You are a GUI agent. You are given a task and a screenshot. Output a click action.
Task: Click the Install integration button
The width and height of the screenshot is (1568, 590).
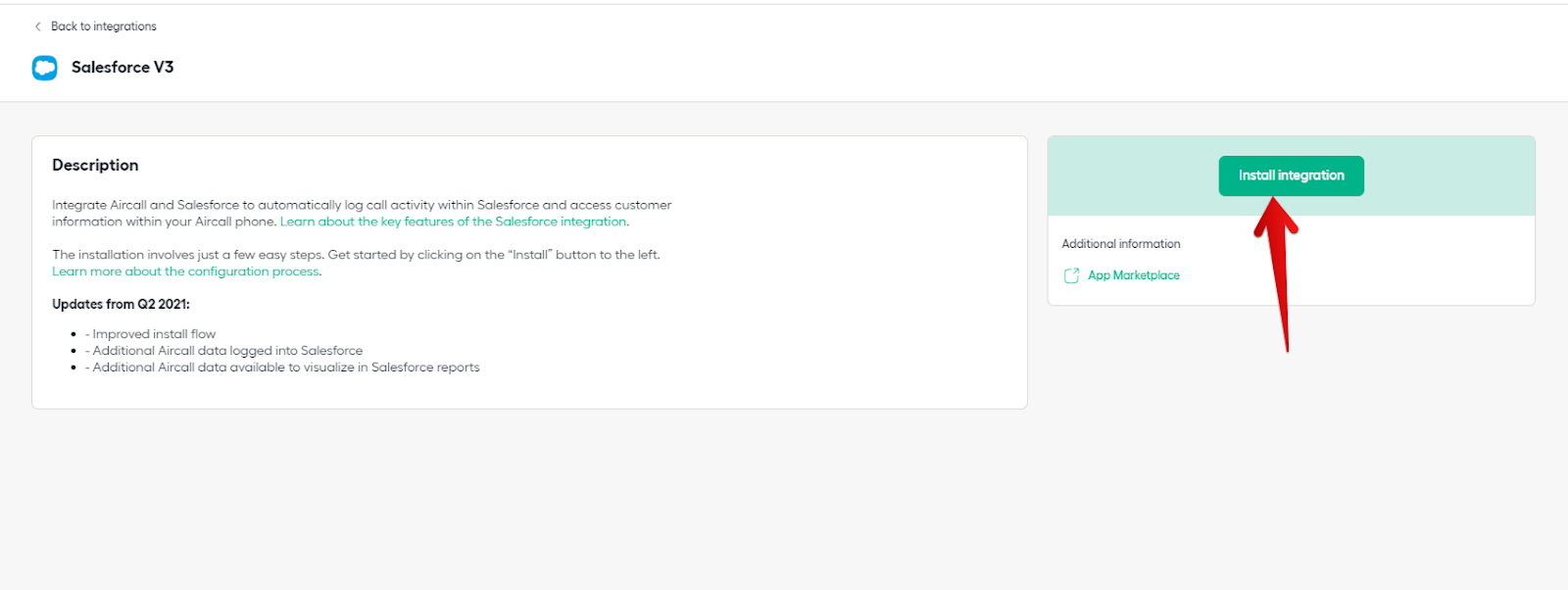click(x=1291, y=175)
